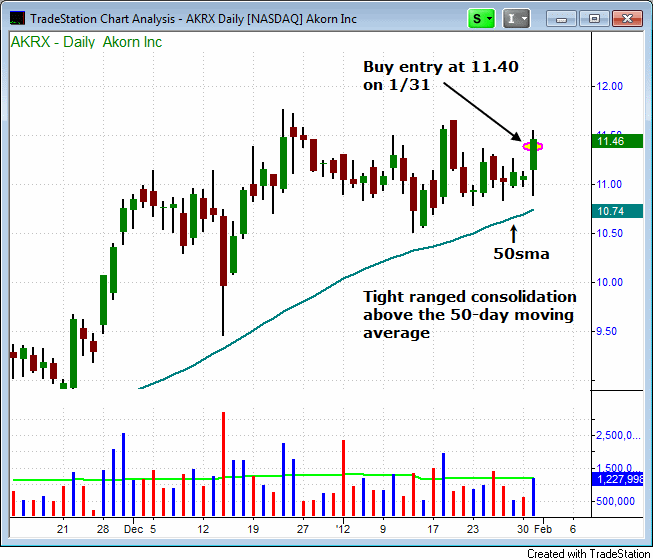The height and width of the screenshot is (560, 653).
Task: Click the 10.00 price axis label
Action: (x=609, y=282)
